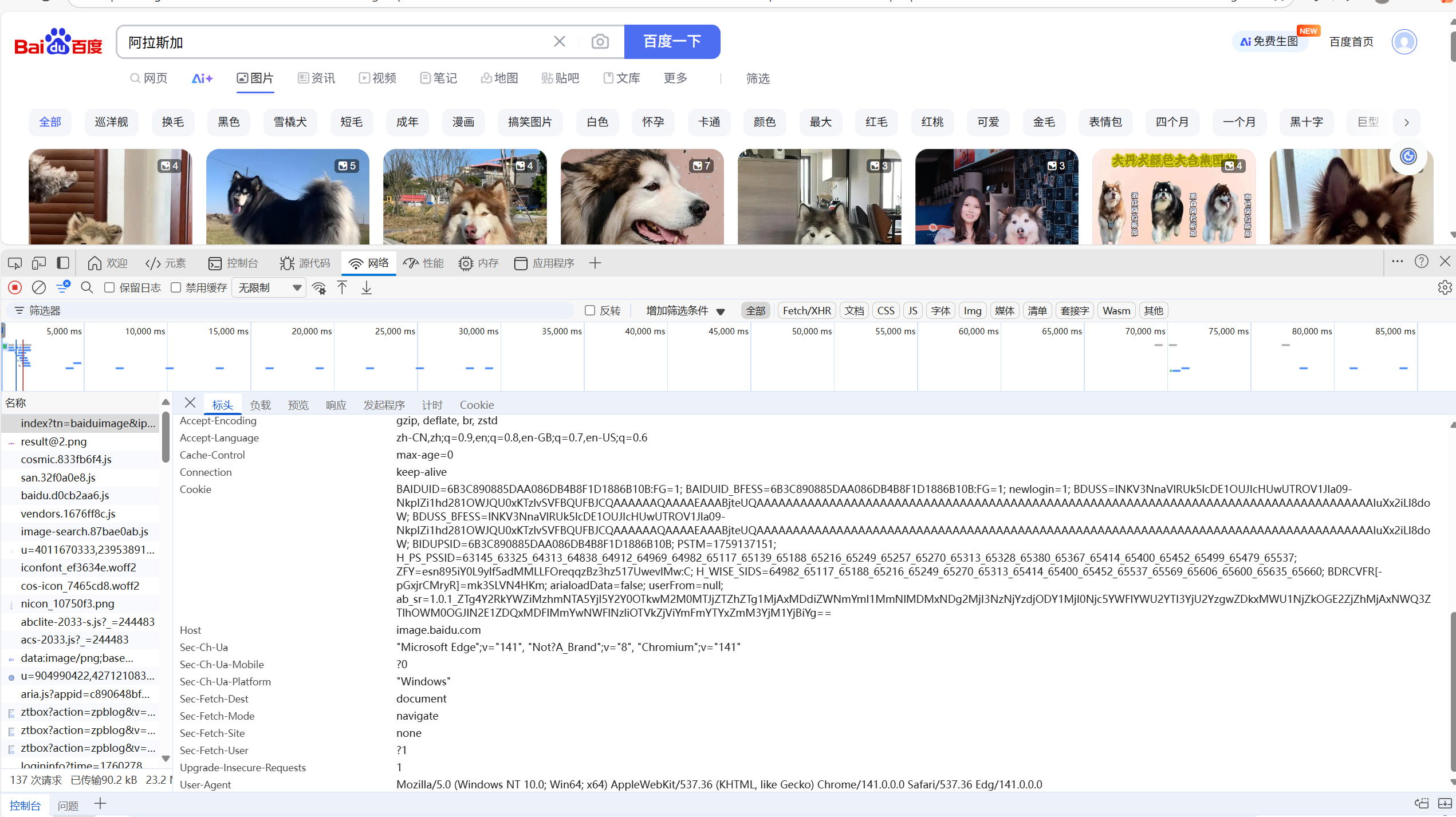The height and width of the screenshot is (817, 1456).
Task: Enable the 保留日志 checkbox
Action: coord(109,287)
